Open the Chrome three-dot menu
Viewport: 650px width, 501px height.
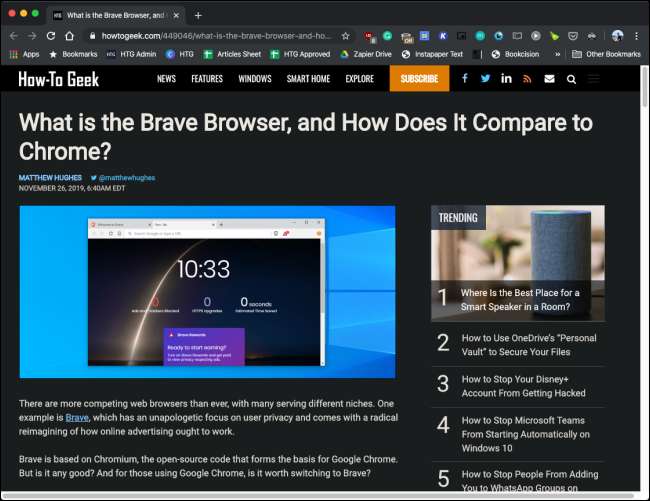(636, 35)
